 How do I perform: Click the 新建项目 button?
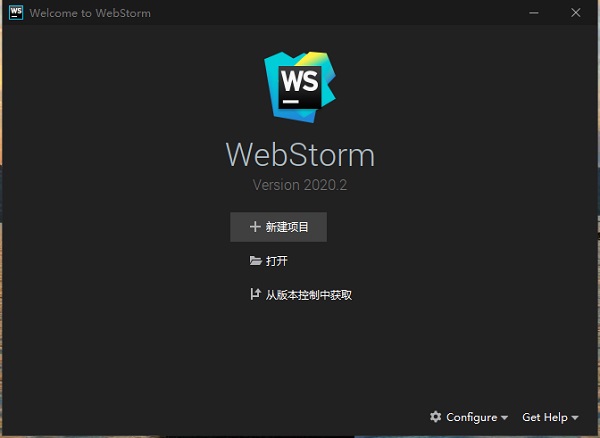[x=278, y=227]
